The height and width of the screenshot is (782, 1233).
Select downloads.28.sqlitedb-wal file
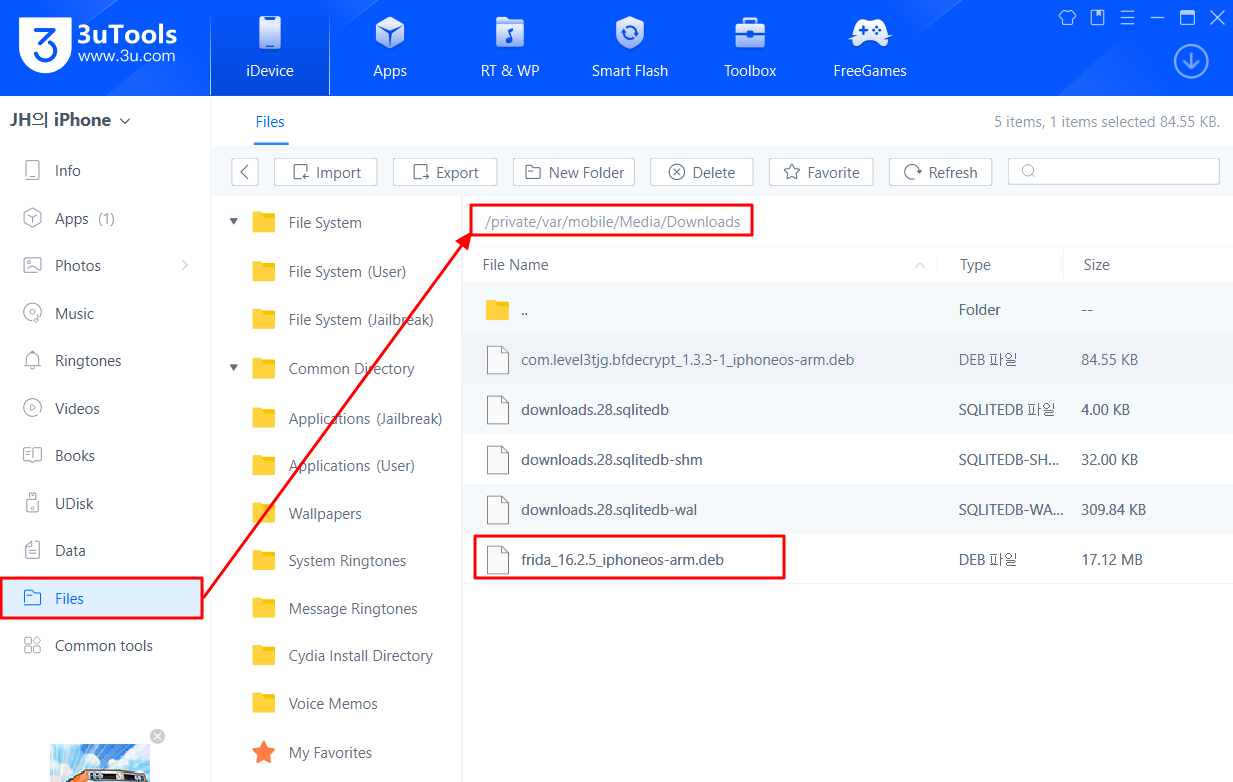coord(848,510)
